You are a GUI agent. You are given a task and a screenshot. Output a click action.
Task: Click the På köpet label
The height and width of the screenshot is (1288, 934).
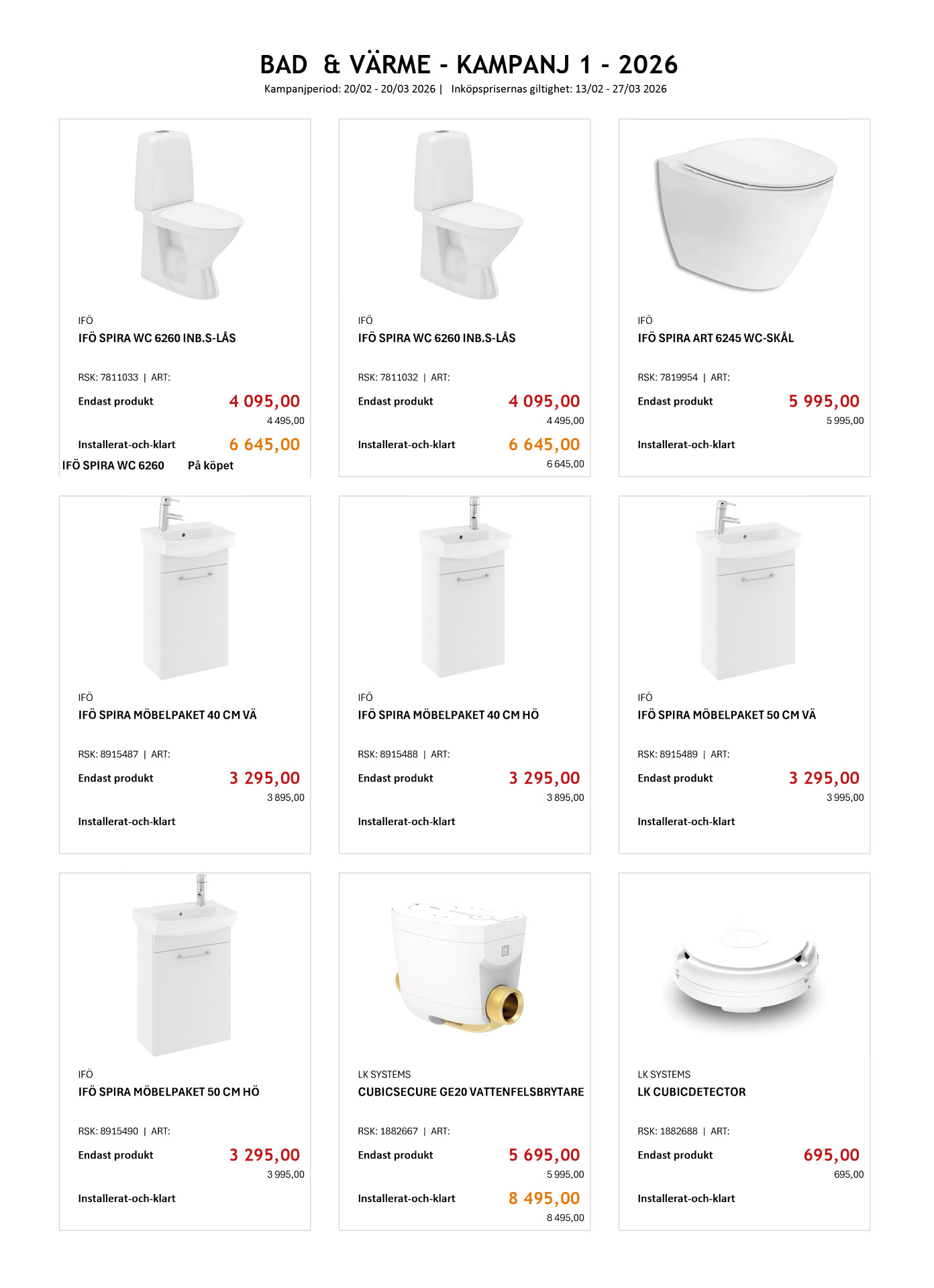coord(210,466)
